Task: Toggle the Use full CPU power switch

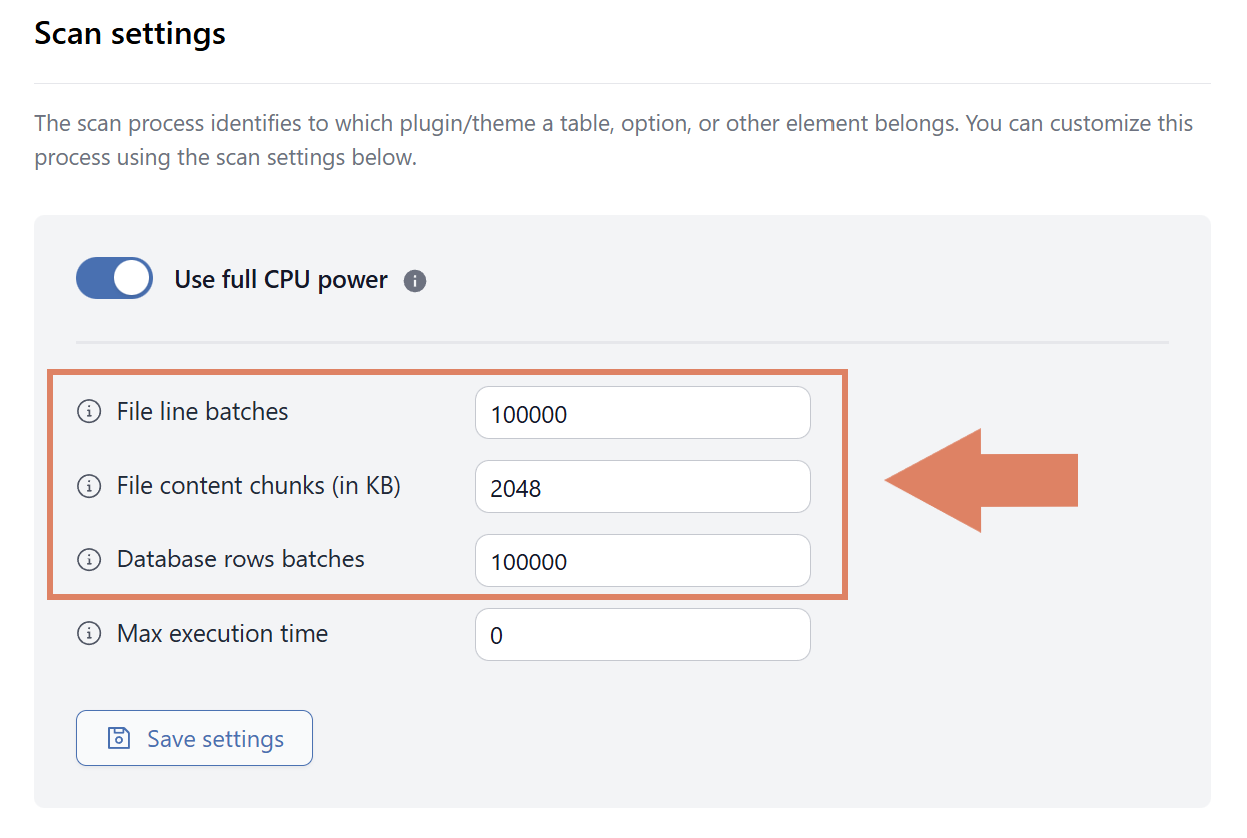Action: [x=114, y=279]
